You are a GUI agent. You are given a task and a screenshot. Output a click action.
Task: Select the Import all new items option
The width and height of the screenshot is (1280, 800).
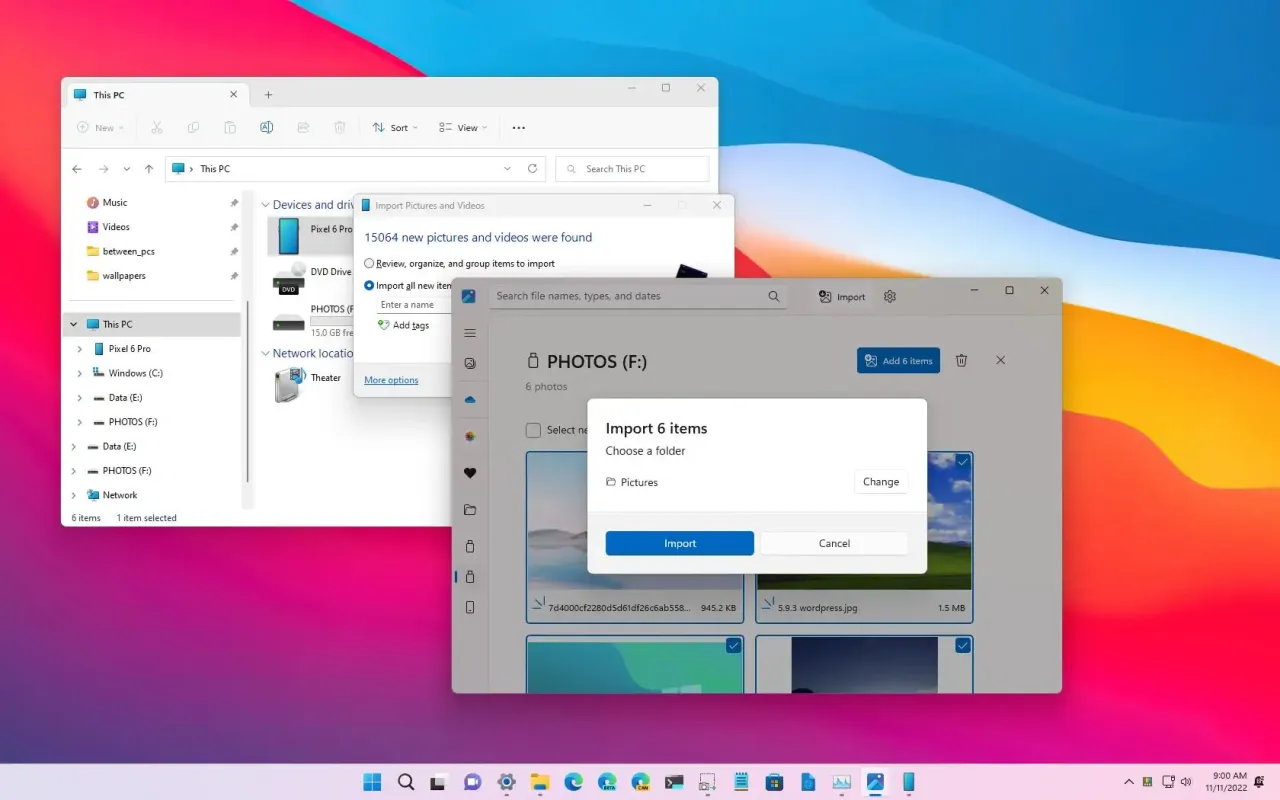click(369, 286)
